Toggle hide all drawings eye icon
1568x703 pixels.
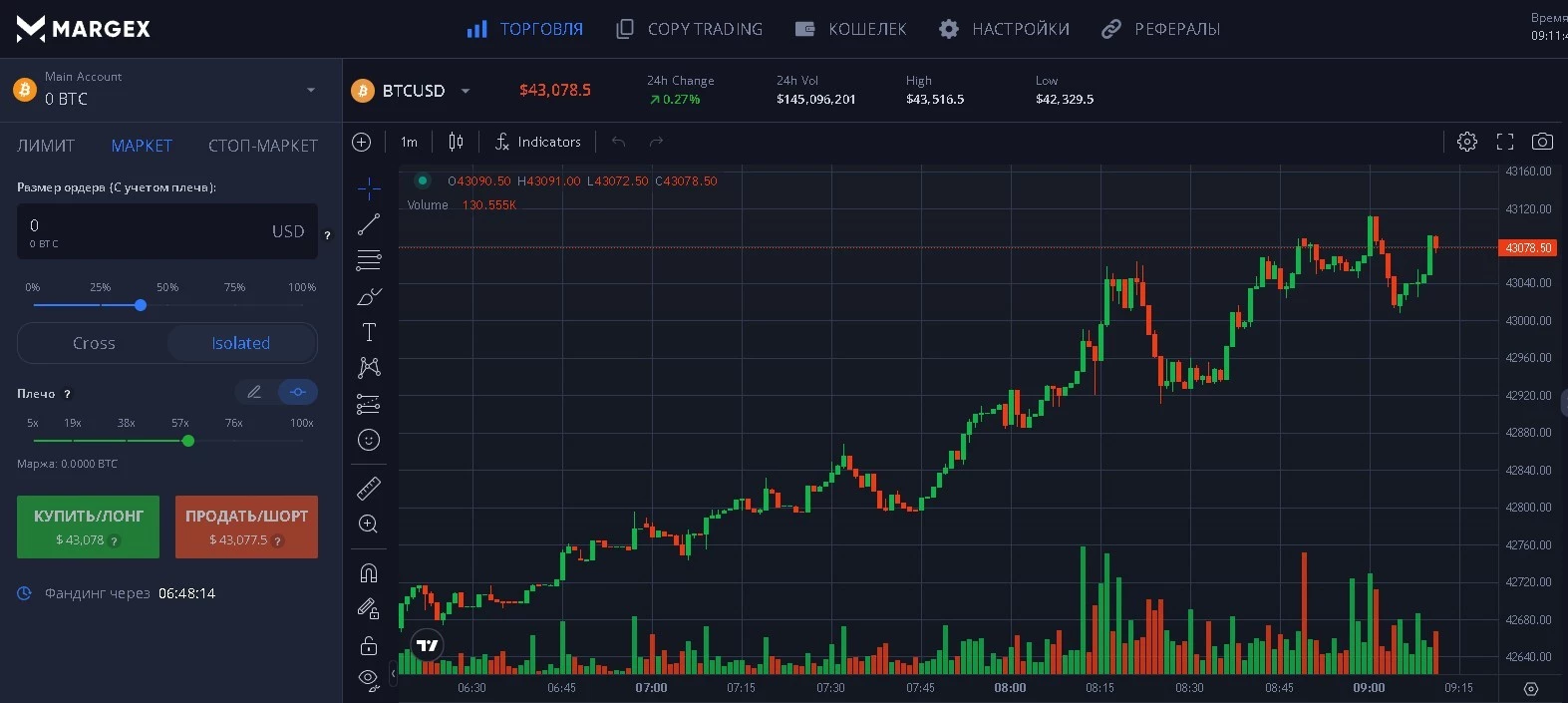coord(369,680)
